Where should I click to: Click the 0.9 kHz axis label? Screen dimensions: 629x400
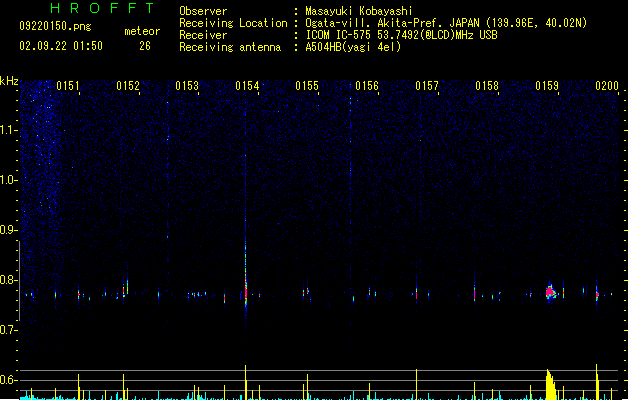coord(8,230)
